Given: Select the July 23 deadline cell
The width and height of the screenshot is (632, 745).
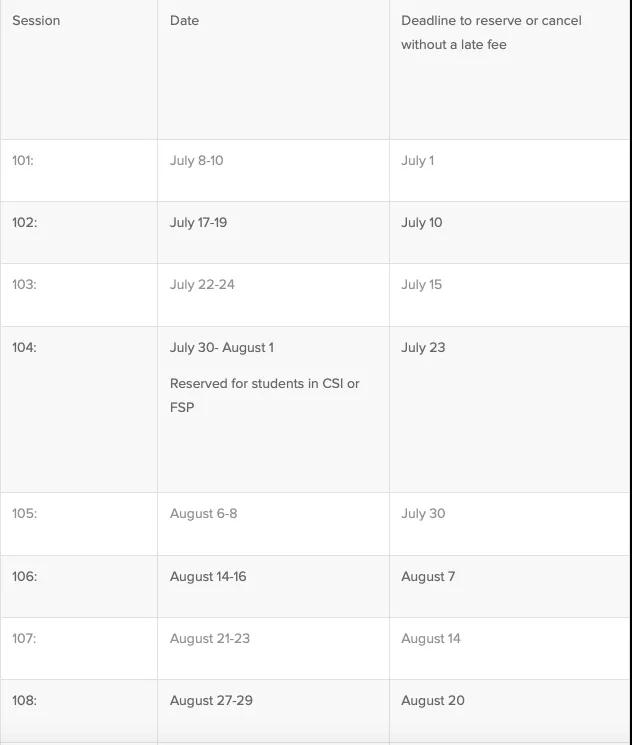Looking at the screenshot, I should (423, 348).
